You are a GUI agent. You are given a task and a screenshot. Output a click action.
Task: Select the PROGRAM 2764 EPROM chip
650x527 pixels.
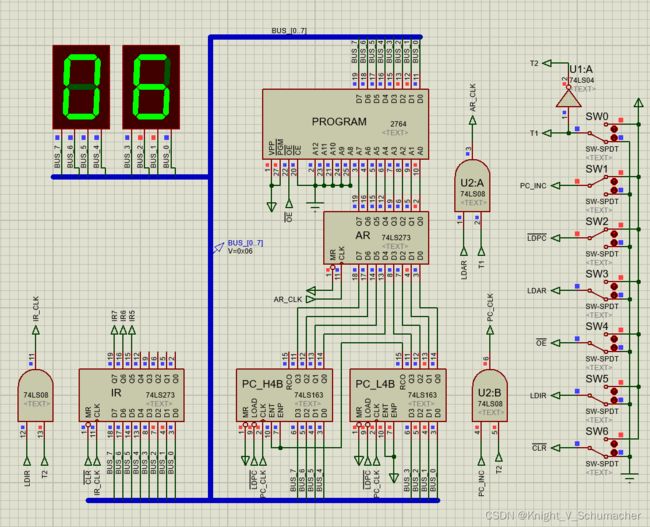coord(345,124)
